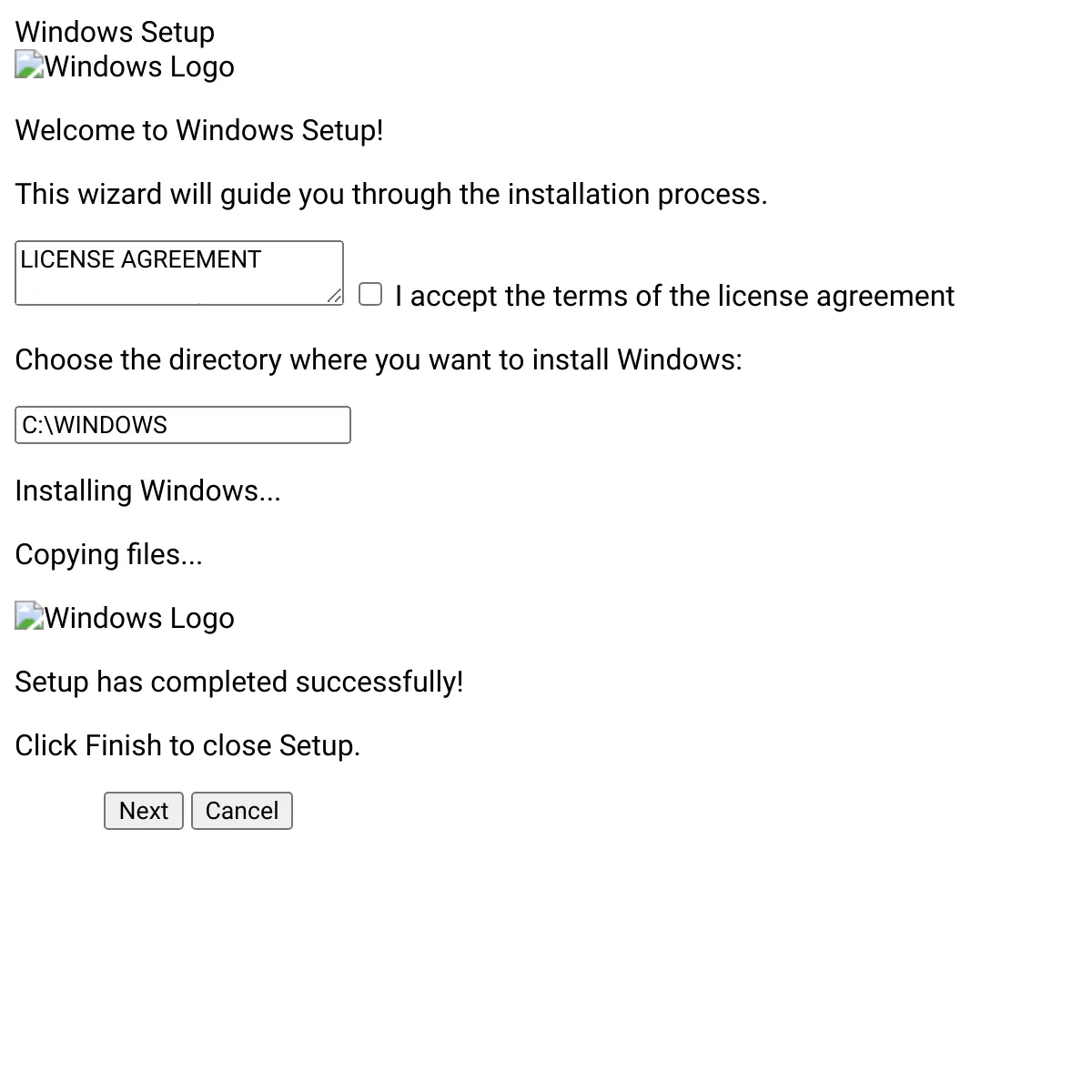Click into the C:\WINDOWS directory field

(183, 425)
